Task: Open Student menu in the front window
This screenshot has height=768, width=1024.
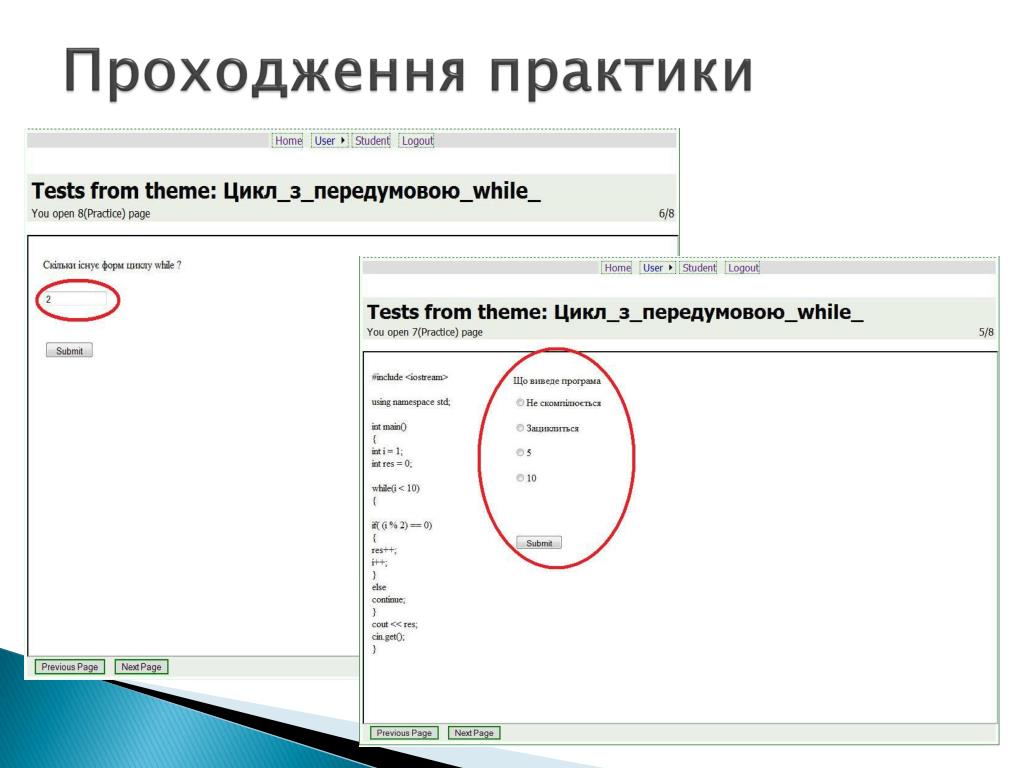Action: (699, 268)
